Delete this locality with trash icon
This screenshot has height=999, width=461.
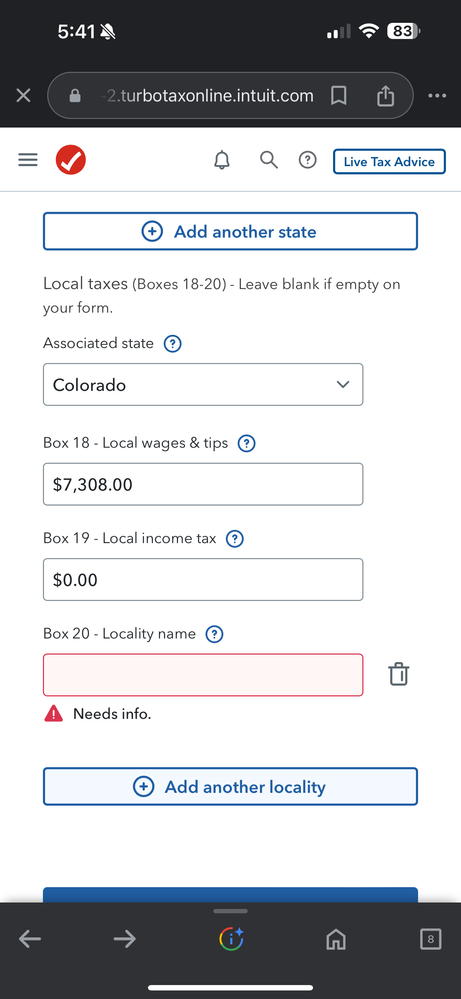(399, 674)
